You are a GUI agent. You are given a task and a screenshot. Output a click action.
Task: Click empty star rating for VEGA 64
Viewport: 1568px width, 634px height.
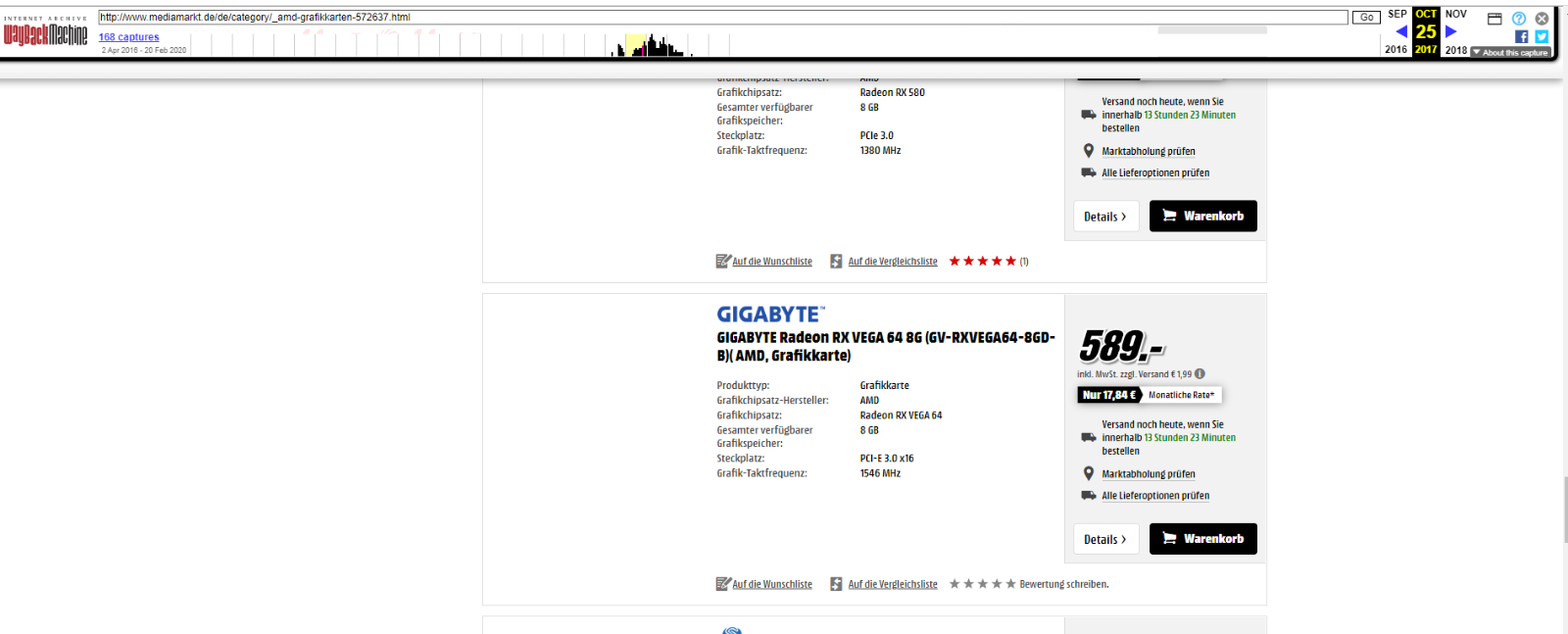pos(983,583)
